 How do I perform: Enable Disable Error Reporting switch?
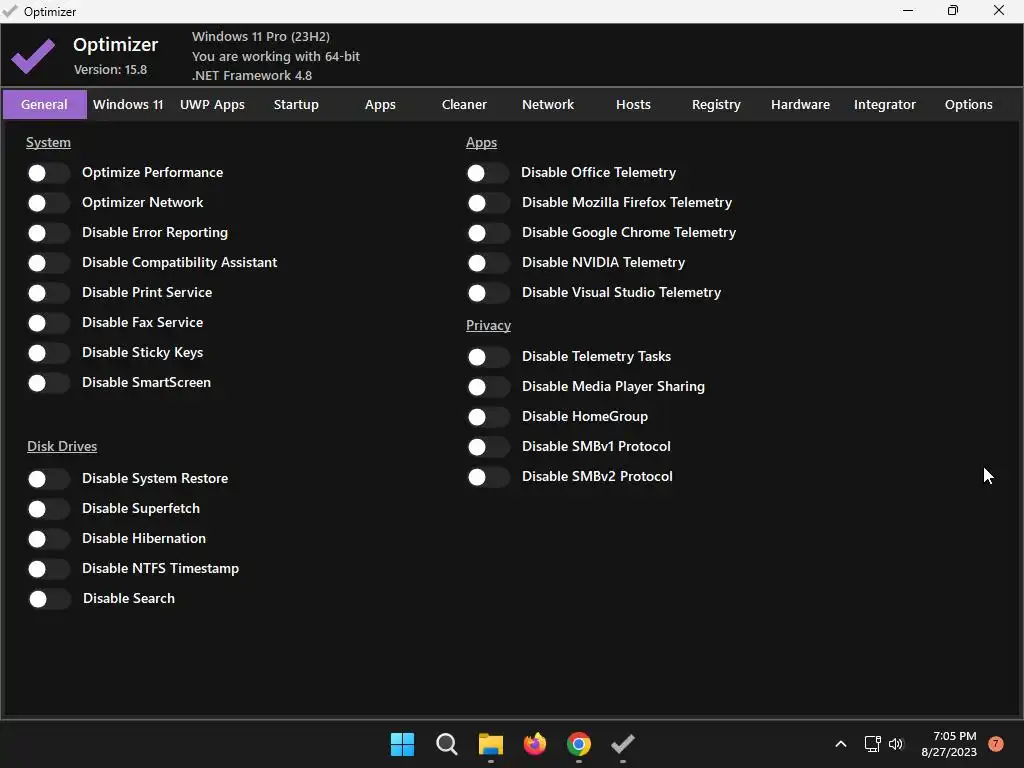click(x=48, y=232)
